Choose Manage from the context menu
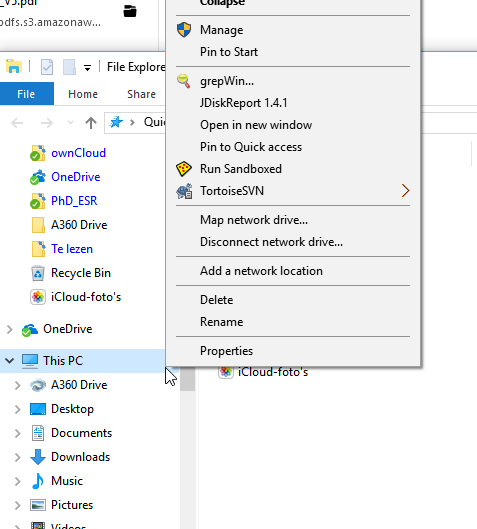477x529 pixels. [x=292, y=30]
